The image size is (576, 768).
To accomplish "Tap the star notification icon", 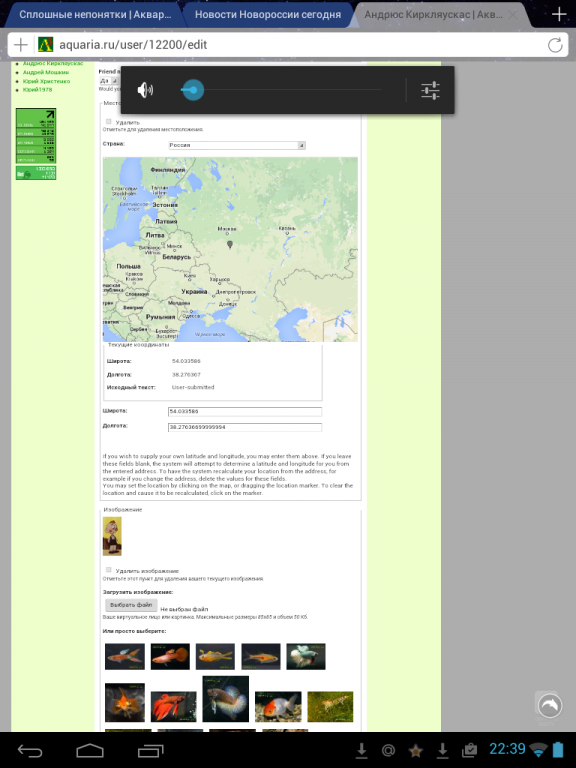I will [415, 750].
